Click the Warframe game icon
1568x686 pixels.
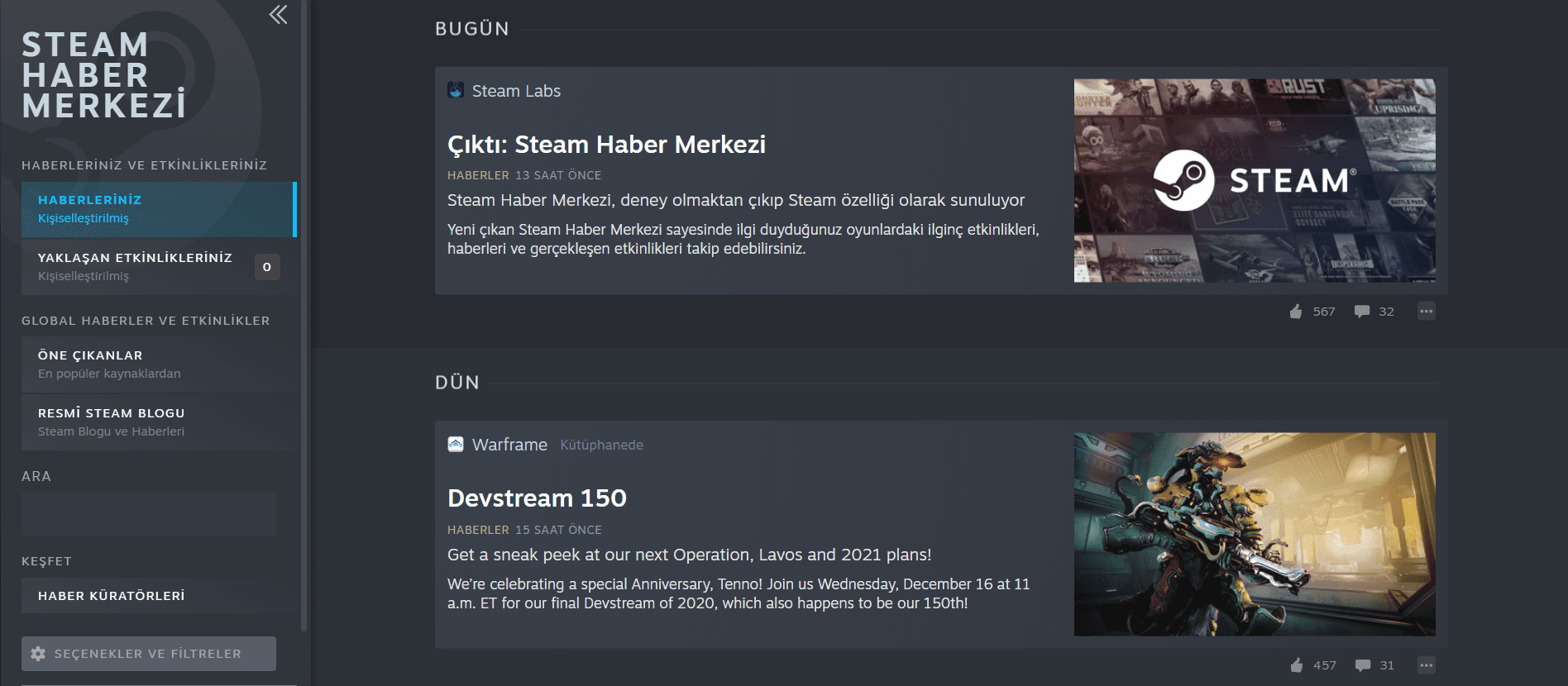pyautogui.click(x=456, y=445)
